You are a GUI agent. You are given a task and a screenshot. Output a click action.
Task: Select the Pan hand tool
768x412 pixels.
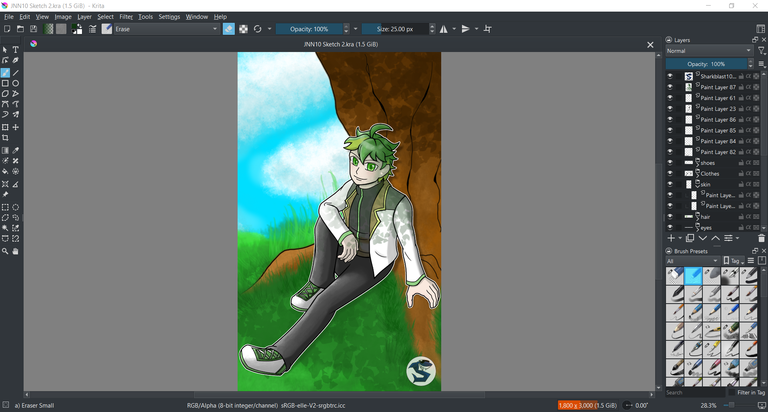pyautogui.click(x=16, y=251)
